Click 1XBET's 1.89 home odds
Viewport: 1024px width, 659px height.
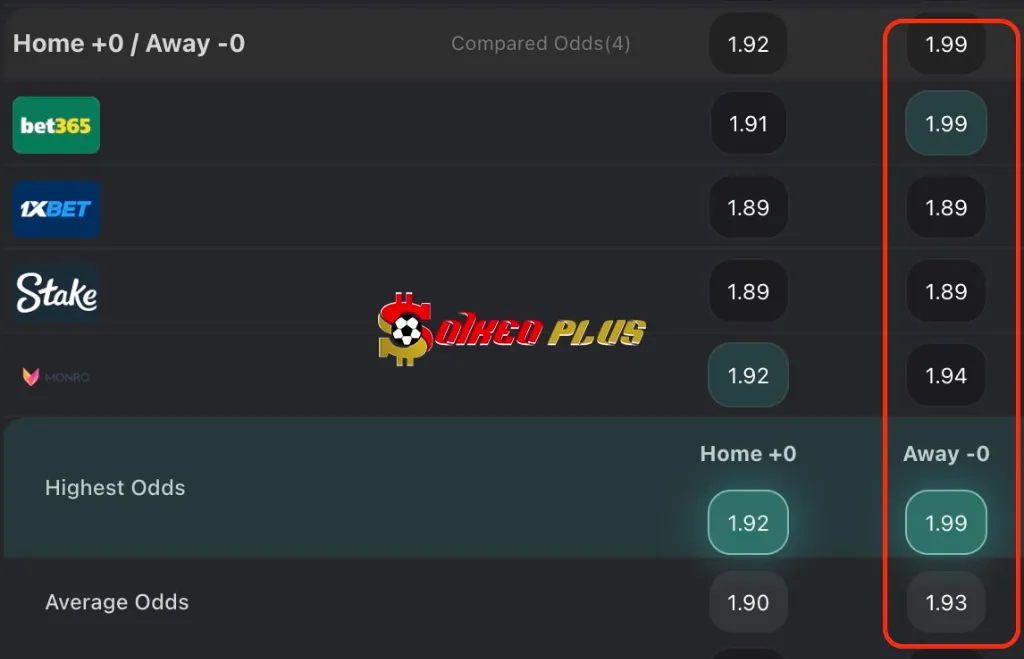point(748,207)
